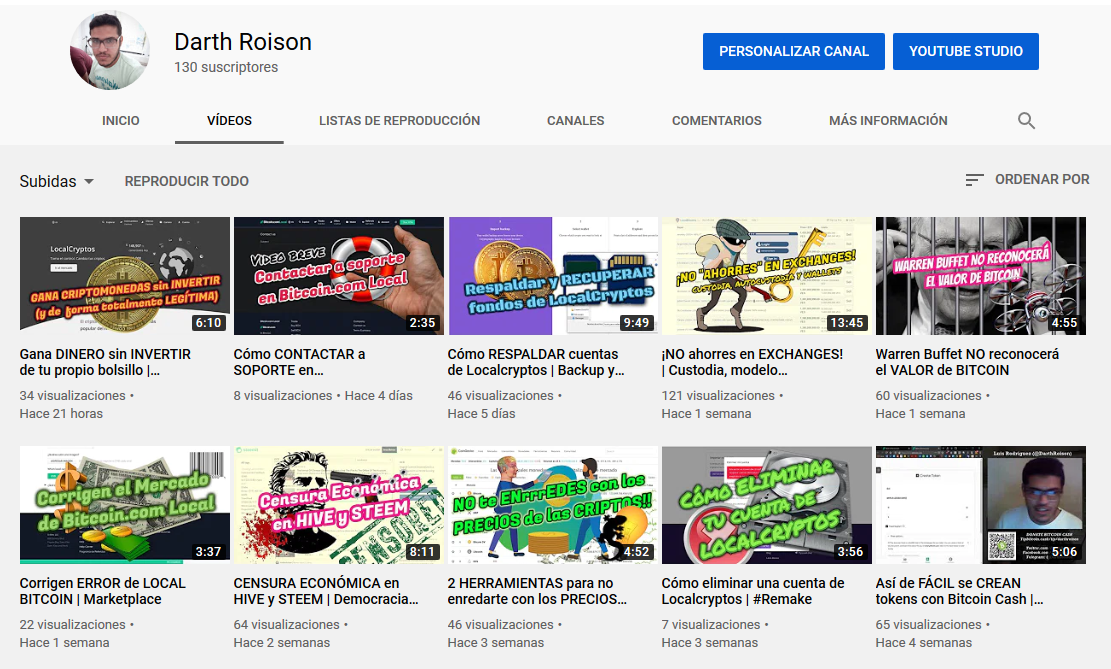Open the 'Cómo eliminar tu cuenta' thumbnail
1111x669 pixels.
click(767, 505)
